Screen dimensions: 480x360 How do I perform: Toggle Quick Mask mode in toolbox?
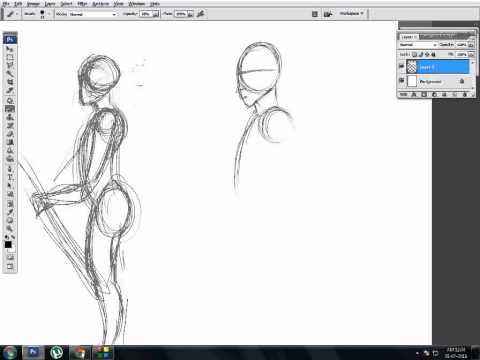[x=10, y=257]
